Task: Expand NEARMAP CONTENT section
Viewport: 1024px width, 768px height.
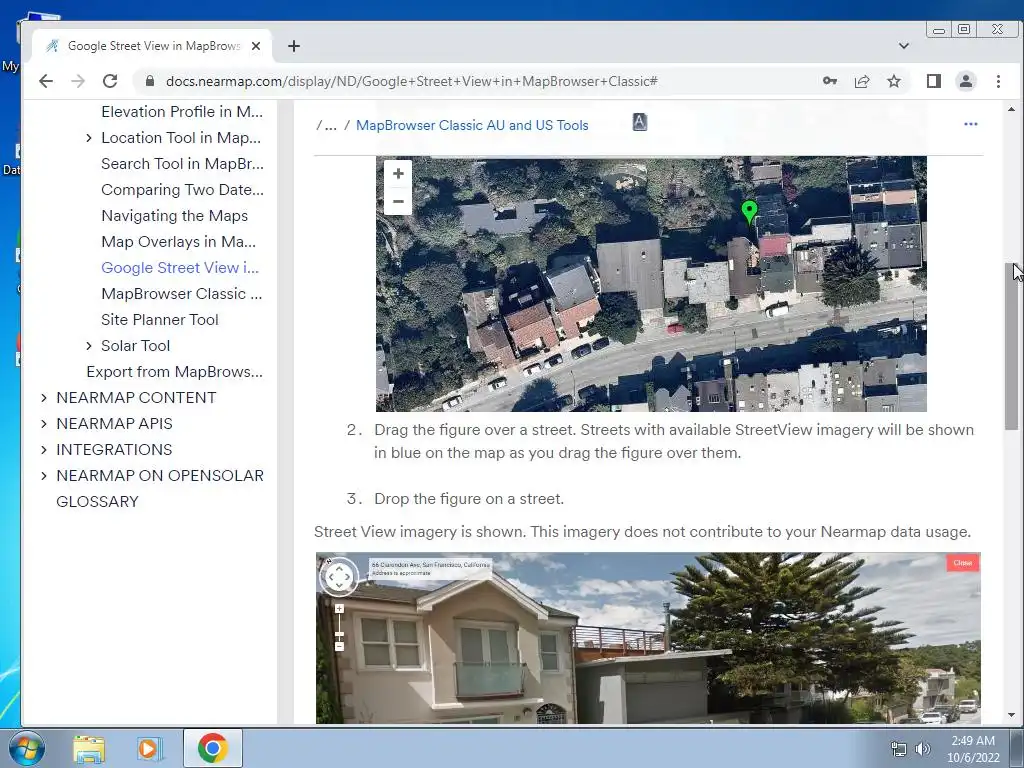Action: 44,398
